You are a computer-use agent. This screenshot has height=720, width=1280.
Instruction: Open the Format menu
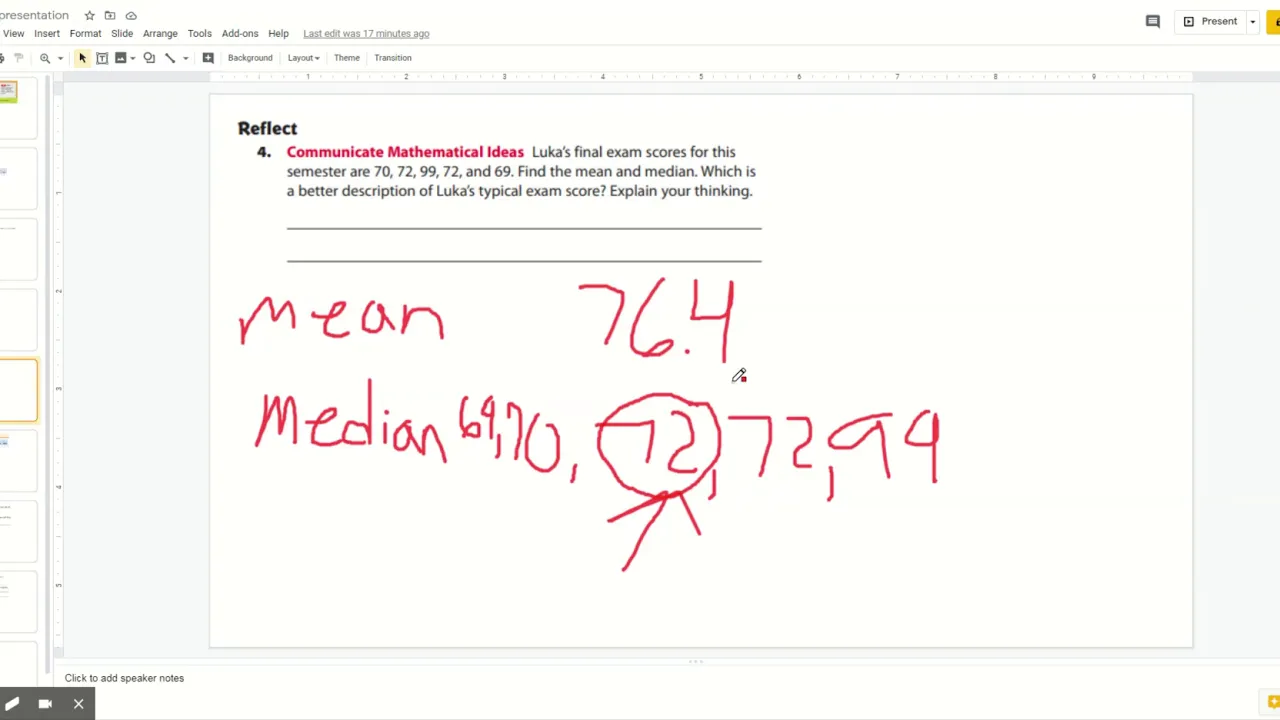85,33
